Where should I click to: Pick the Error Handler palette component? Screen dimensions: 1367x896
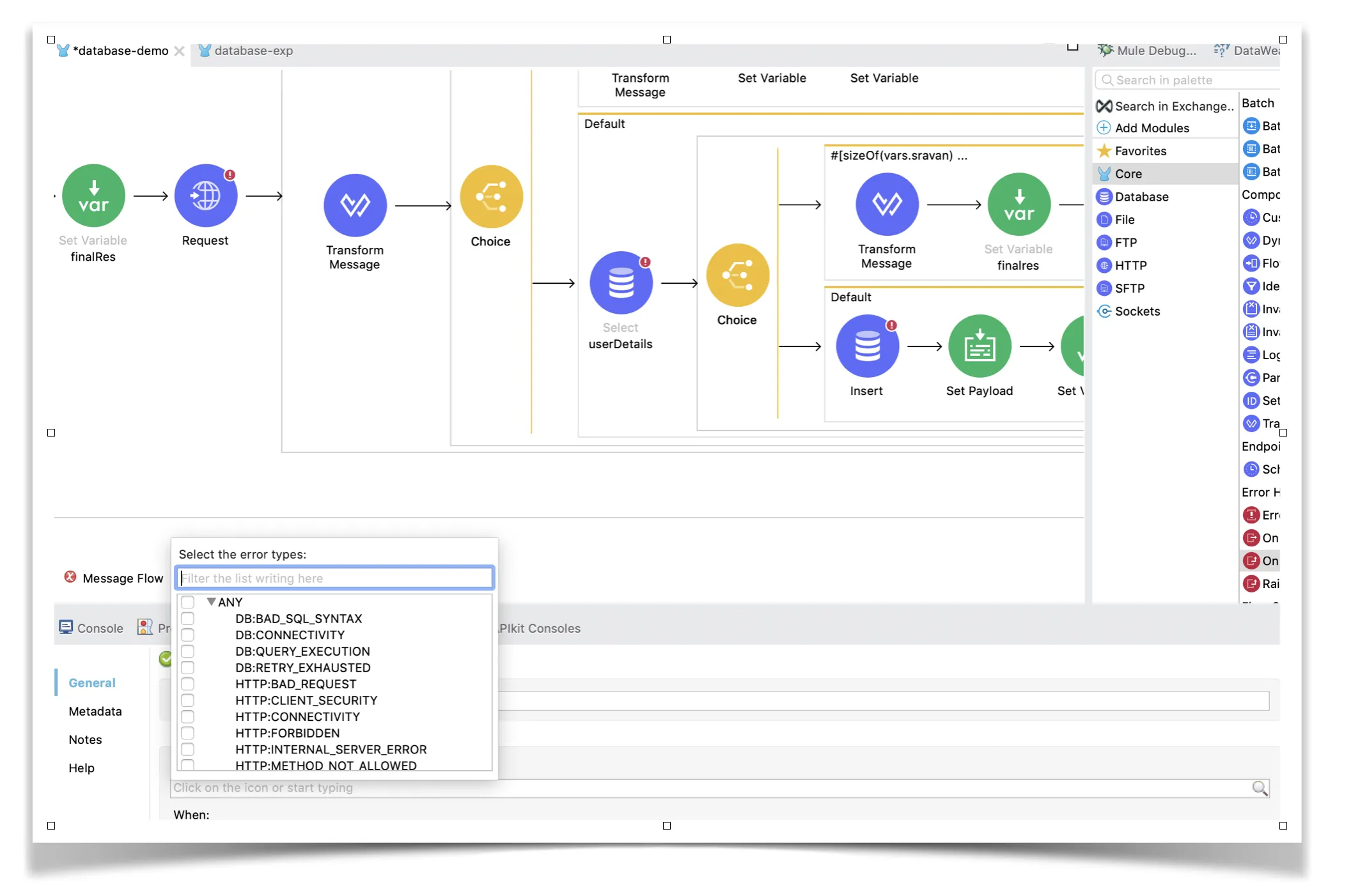(x=1261, y=515)
